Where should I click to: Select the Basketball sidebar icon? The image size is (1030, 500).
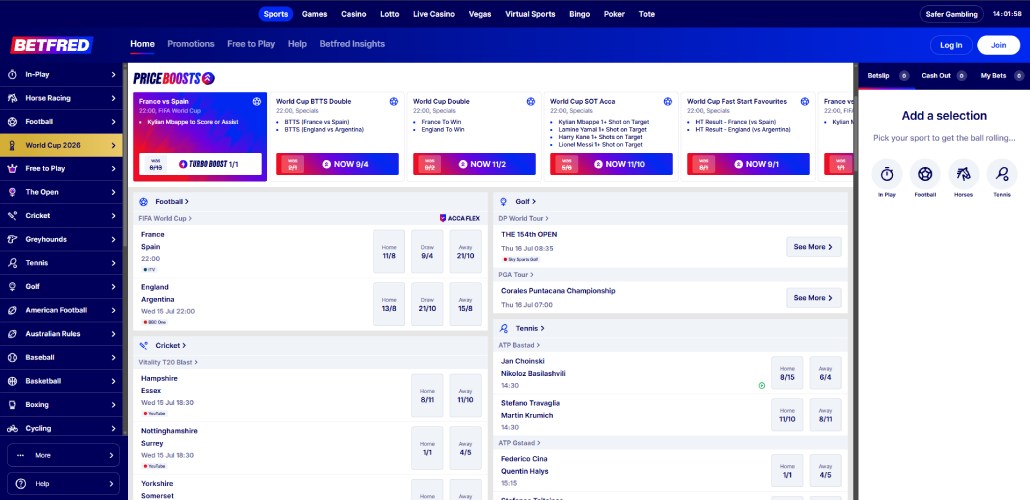[x=12, y=381]
